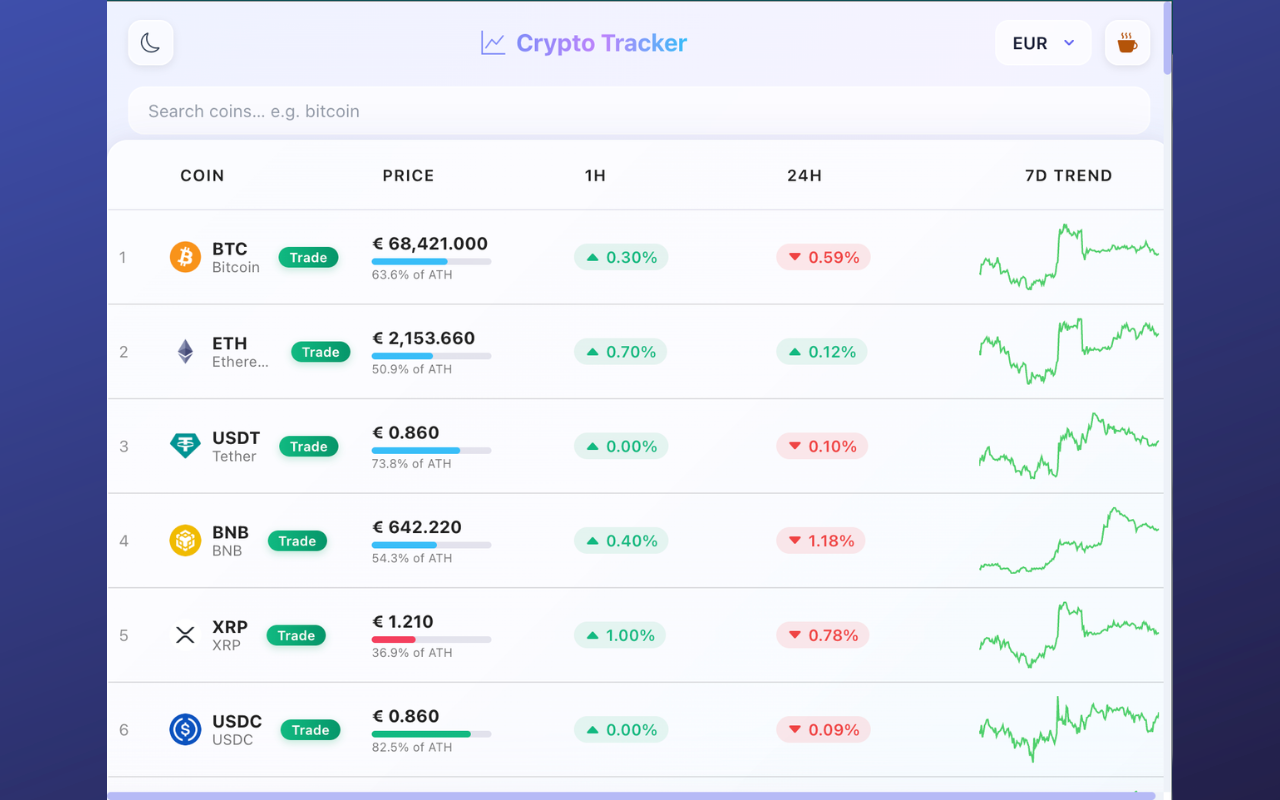1280x800 pixels.
Task: Click the Bitcoin coin logo
Action: point(185,257)
